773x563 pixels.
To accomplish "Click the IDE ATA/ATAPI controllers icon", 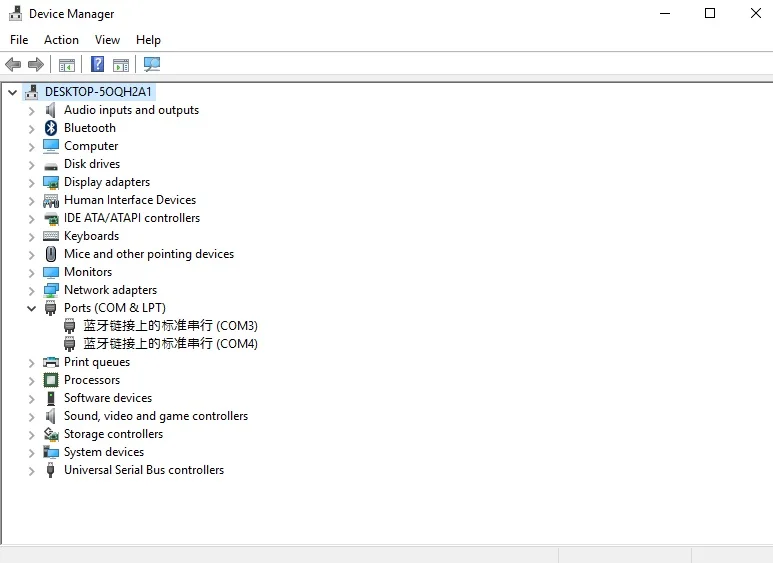I will pos(51,218).
